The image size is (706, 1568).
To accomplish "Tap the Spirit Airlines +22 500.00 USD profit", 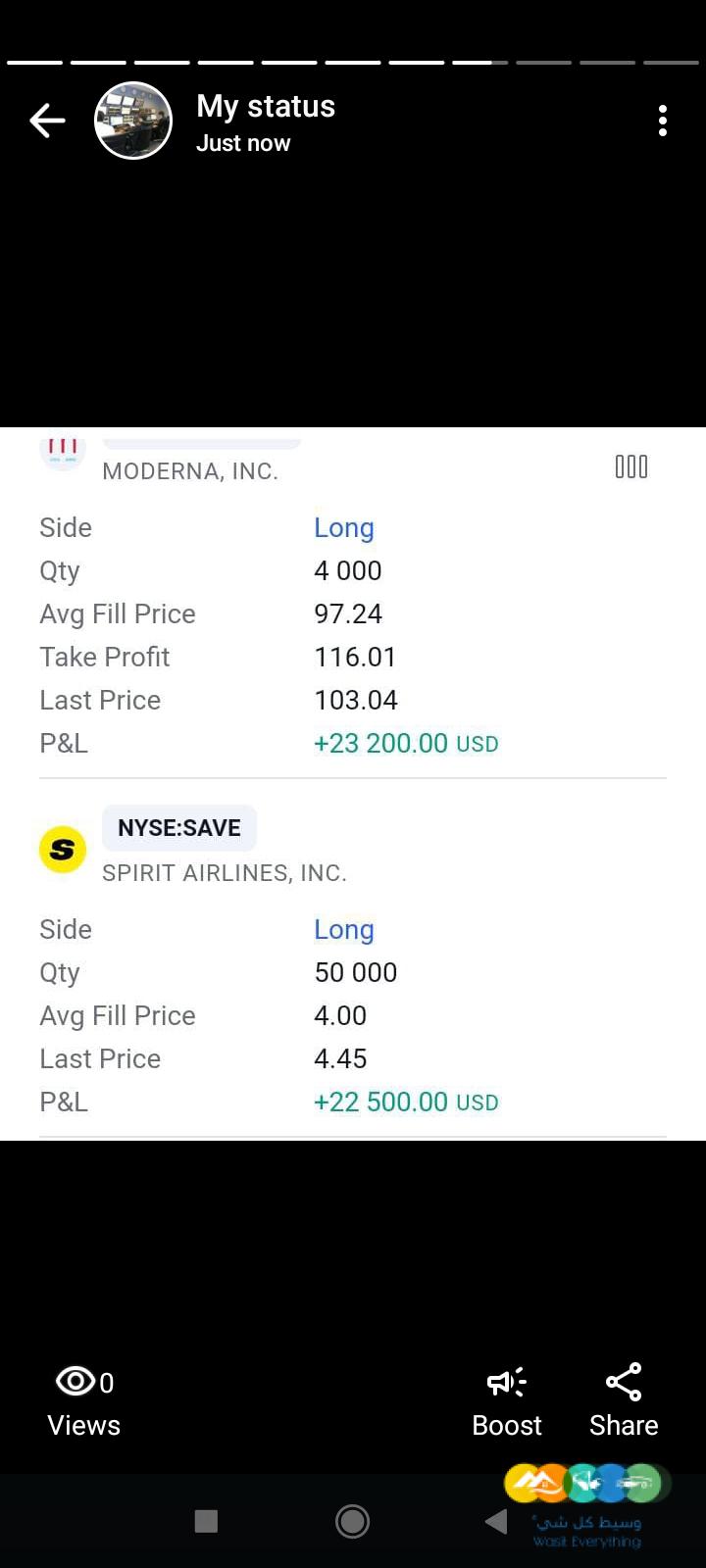I will tap(406, 1102).
